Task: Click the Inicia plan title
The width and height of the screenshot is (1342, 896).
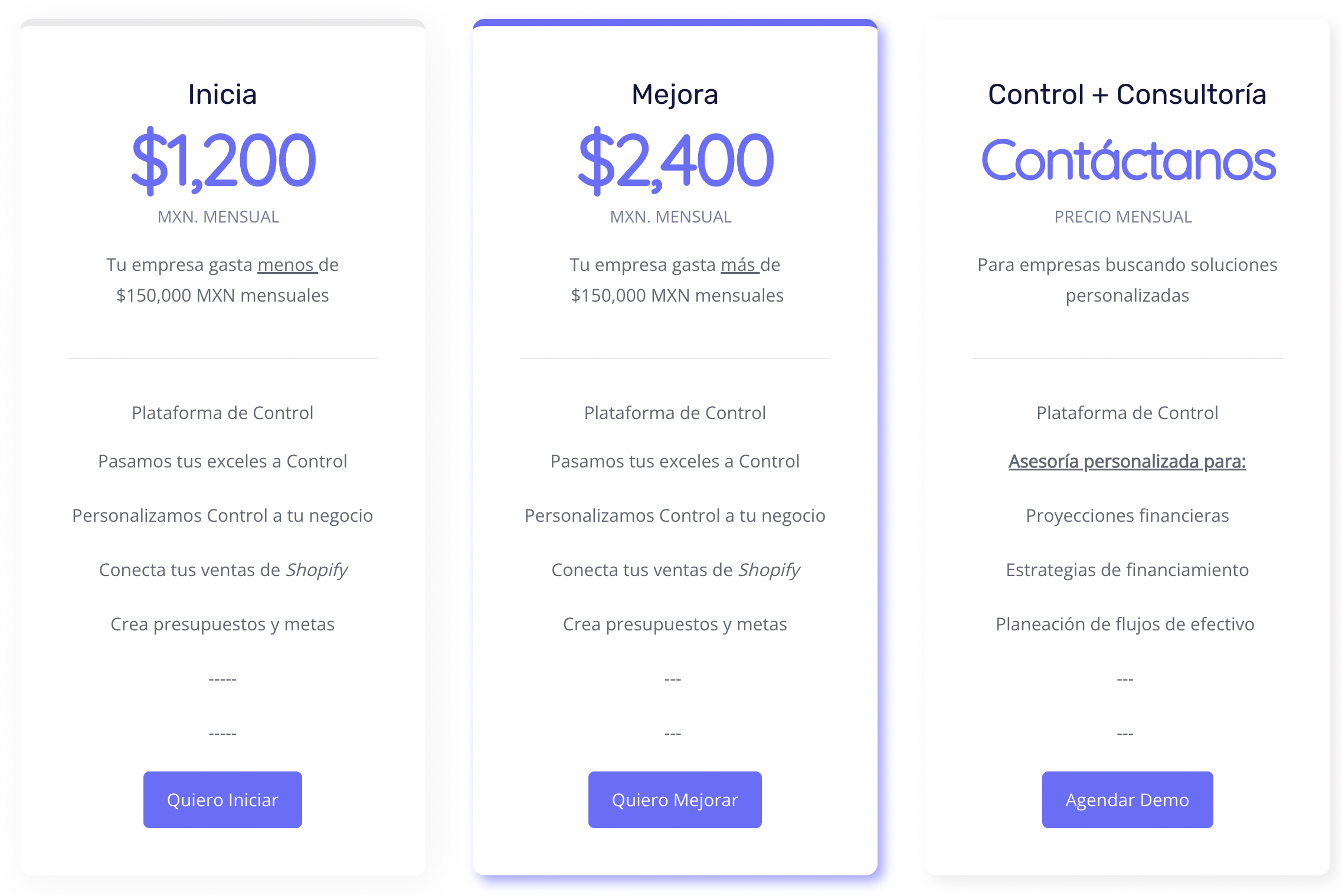Action: click(x=222, y=94)
